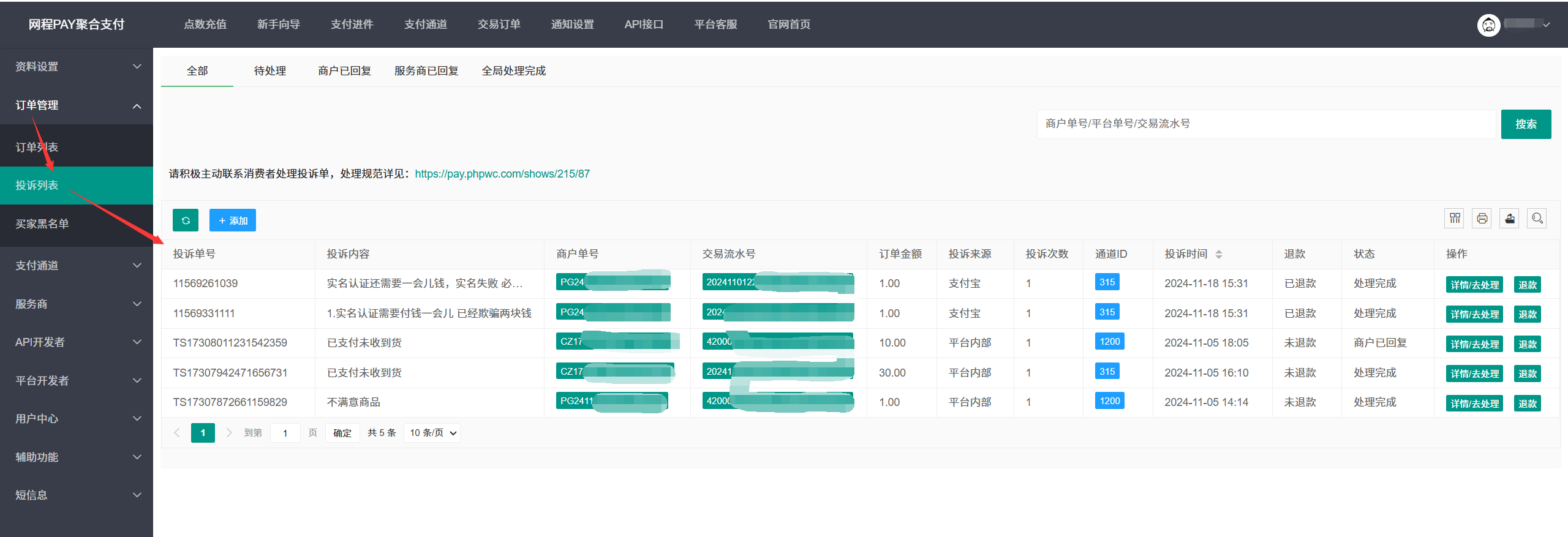Open 买家黑名单 in sidebar
The image size is (1568, 537).
(77, 224)
